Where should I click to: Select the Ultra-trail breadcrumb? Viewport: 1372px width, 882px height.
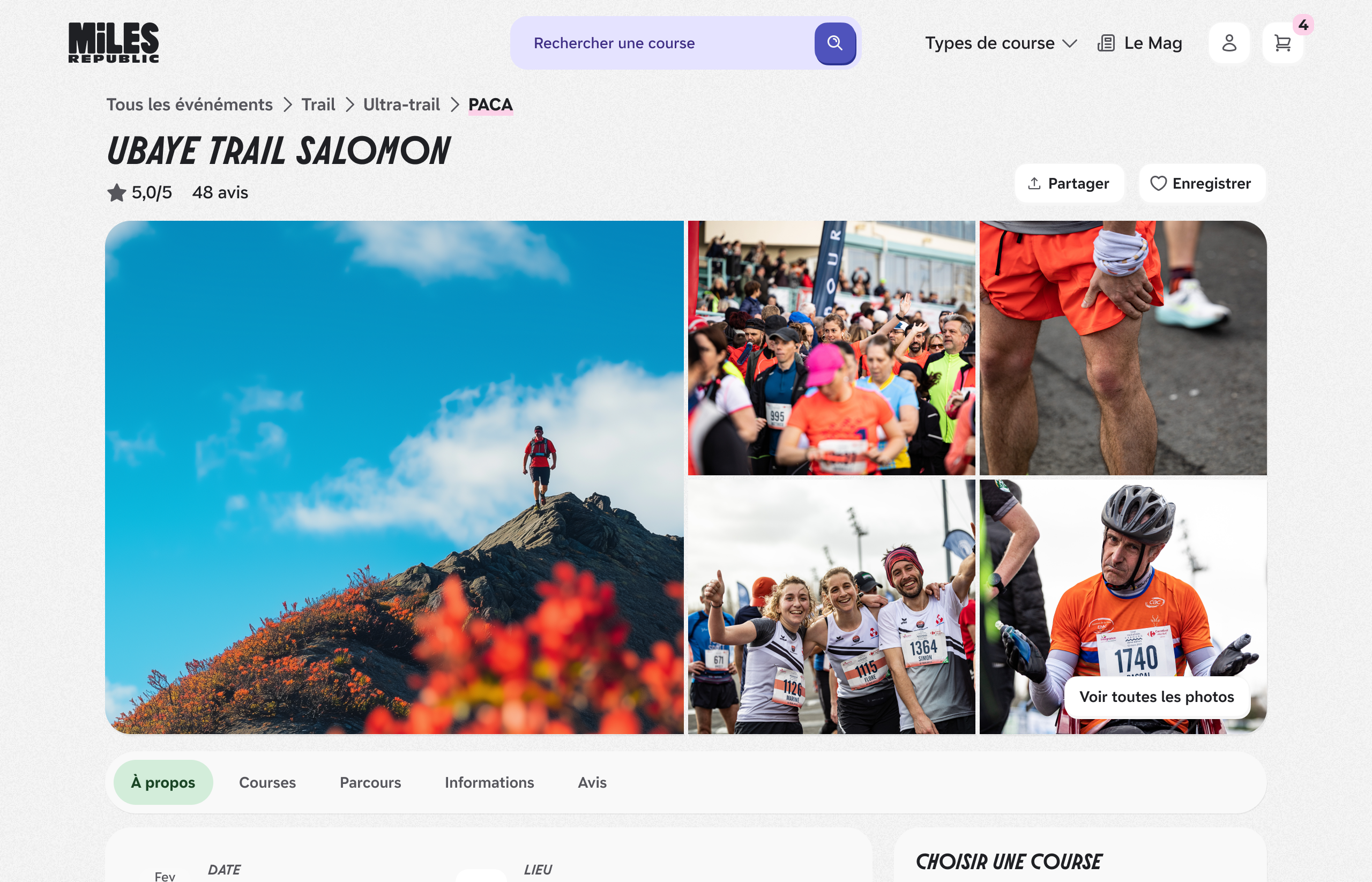coord(401,105)
